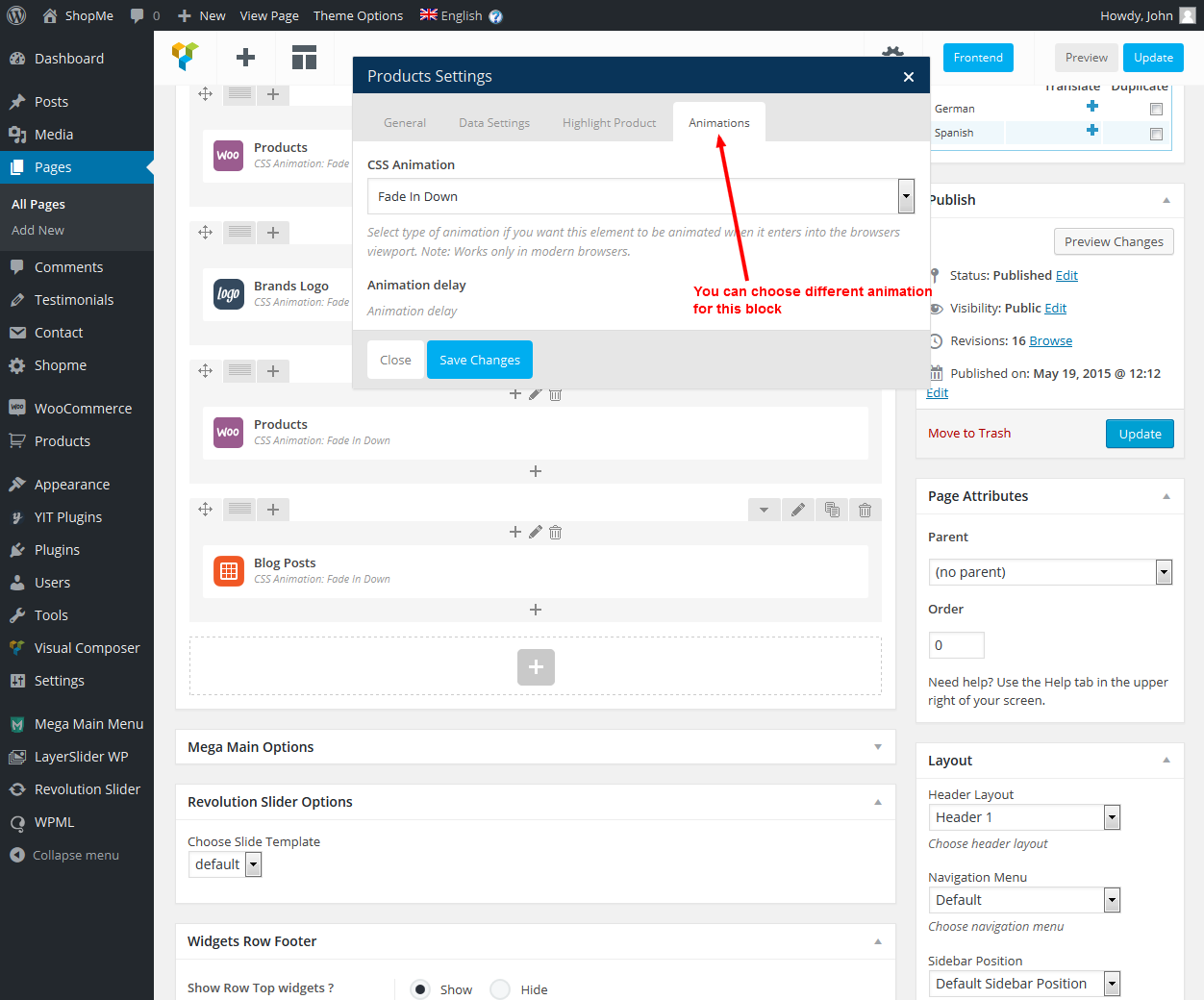Click the add element plus icon
This screenshot has height=1000, width=1204.
click(245, 58)
